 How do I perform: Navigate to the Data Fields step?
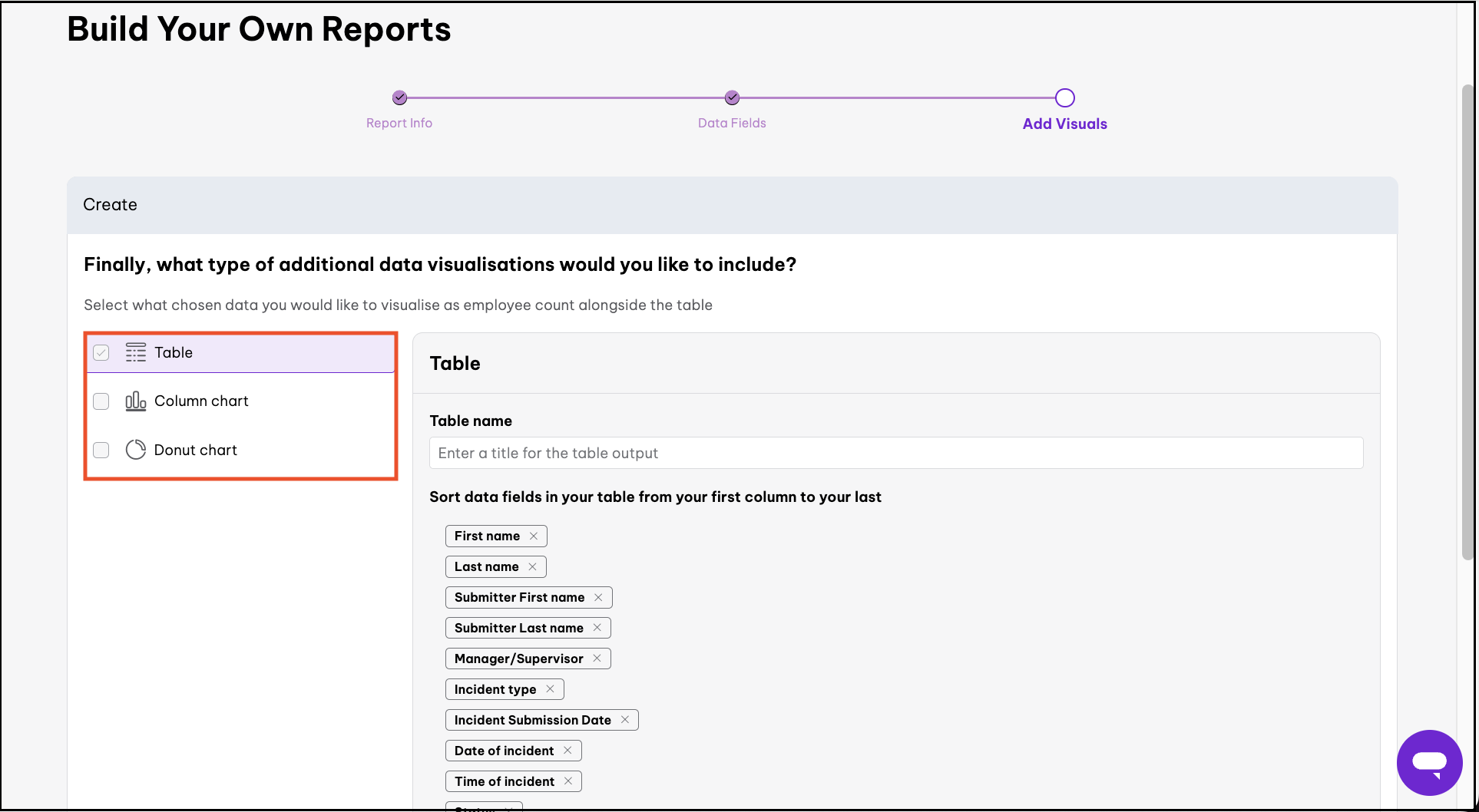click(731, 123)
